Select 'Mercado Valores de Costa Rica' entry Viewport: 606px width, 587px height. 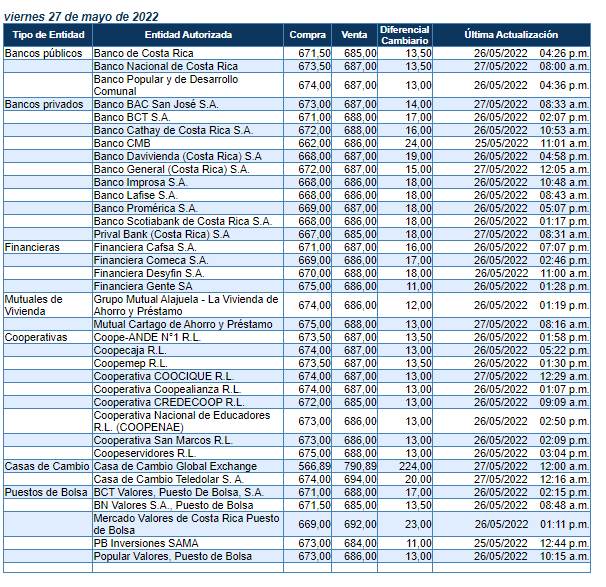(x=187, y=524)
